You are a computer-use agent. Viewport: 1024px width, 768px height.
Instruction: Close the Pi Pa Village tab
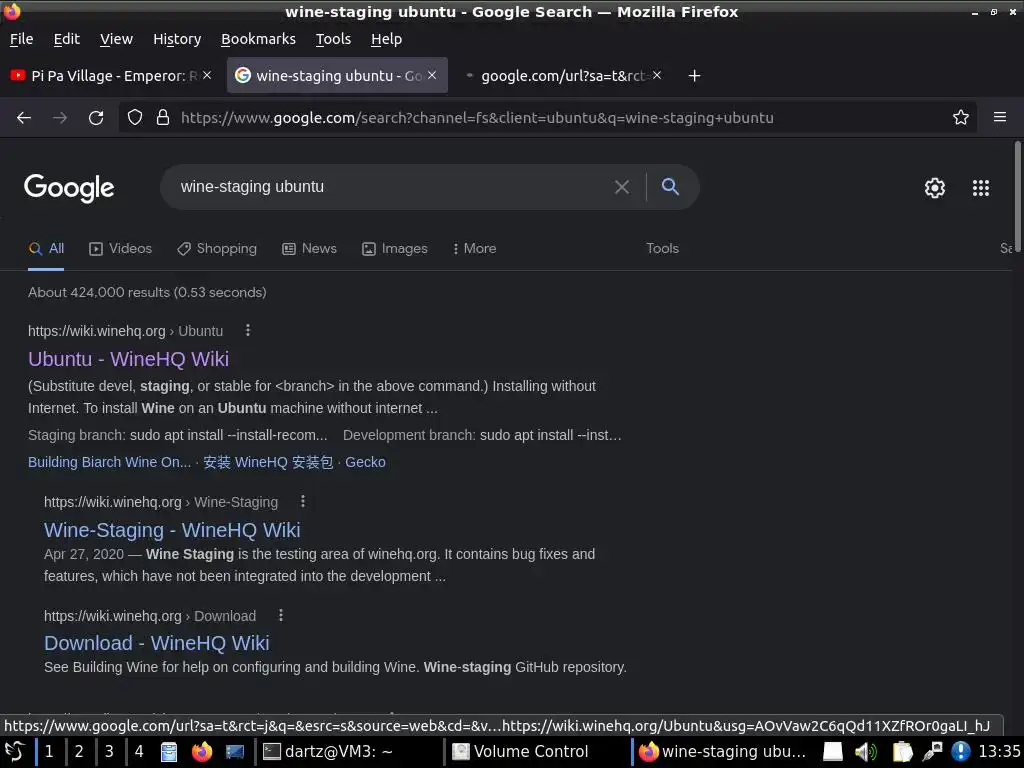point(207,76)
